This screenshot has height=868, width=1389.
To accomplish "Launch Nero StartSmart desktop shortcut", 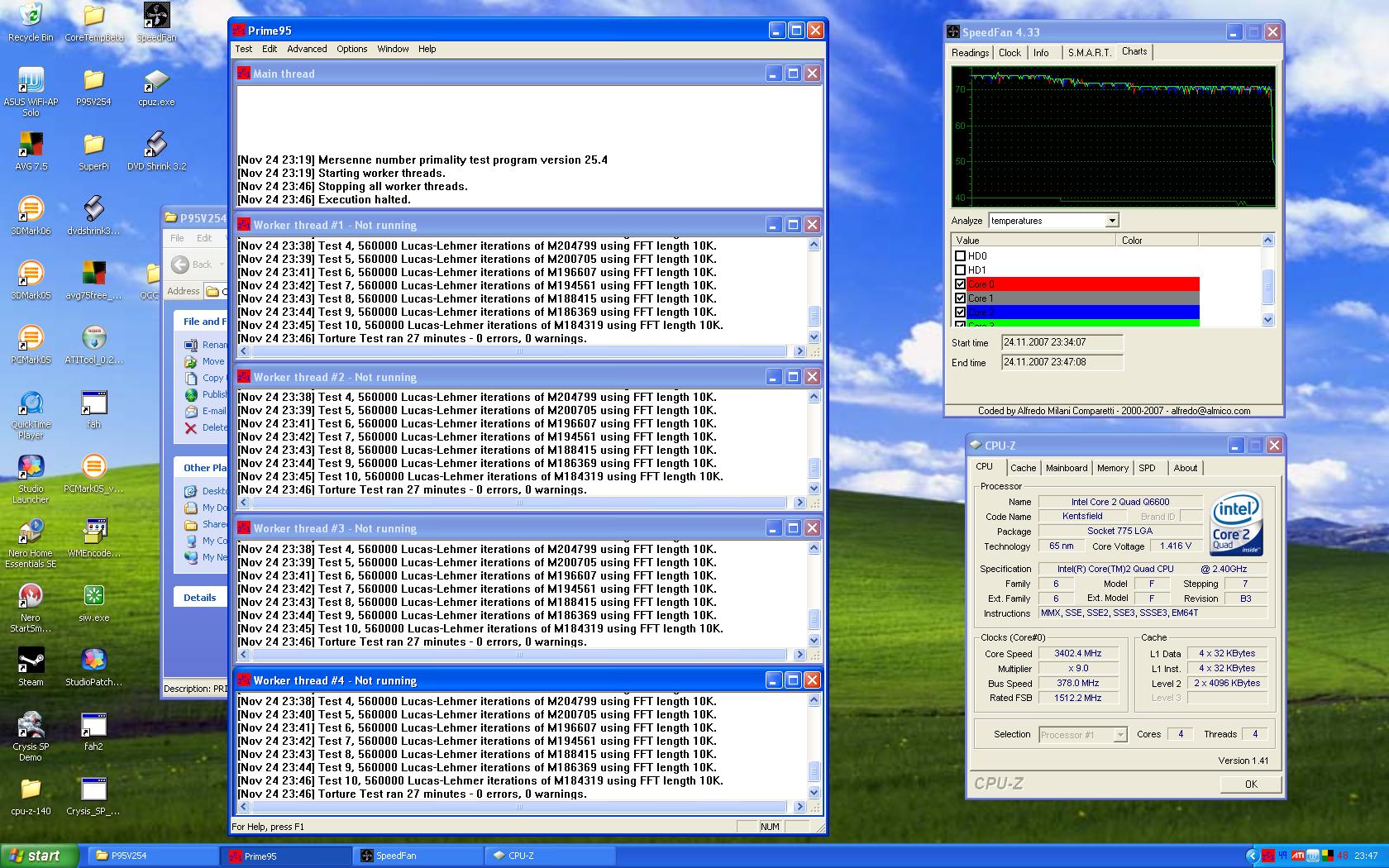I will pos(31,608).
